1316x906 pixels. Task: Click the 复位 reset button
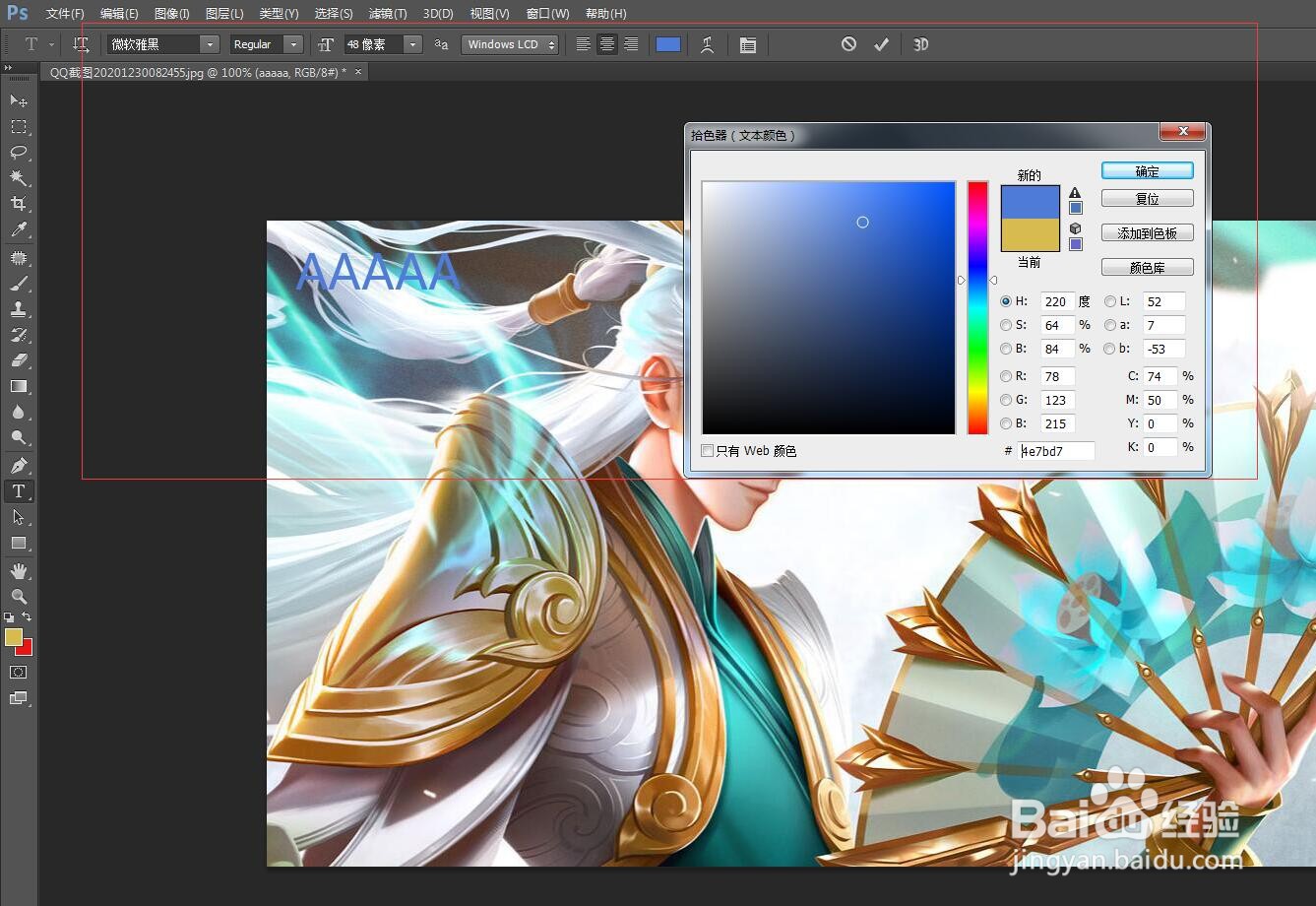pos(1148,199)
